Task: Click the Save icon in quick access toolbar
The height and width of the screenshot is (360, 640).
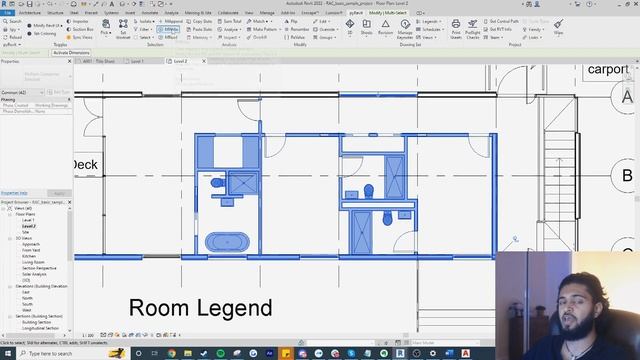Action: pyautogui.click(x=29, y=4)
